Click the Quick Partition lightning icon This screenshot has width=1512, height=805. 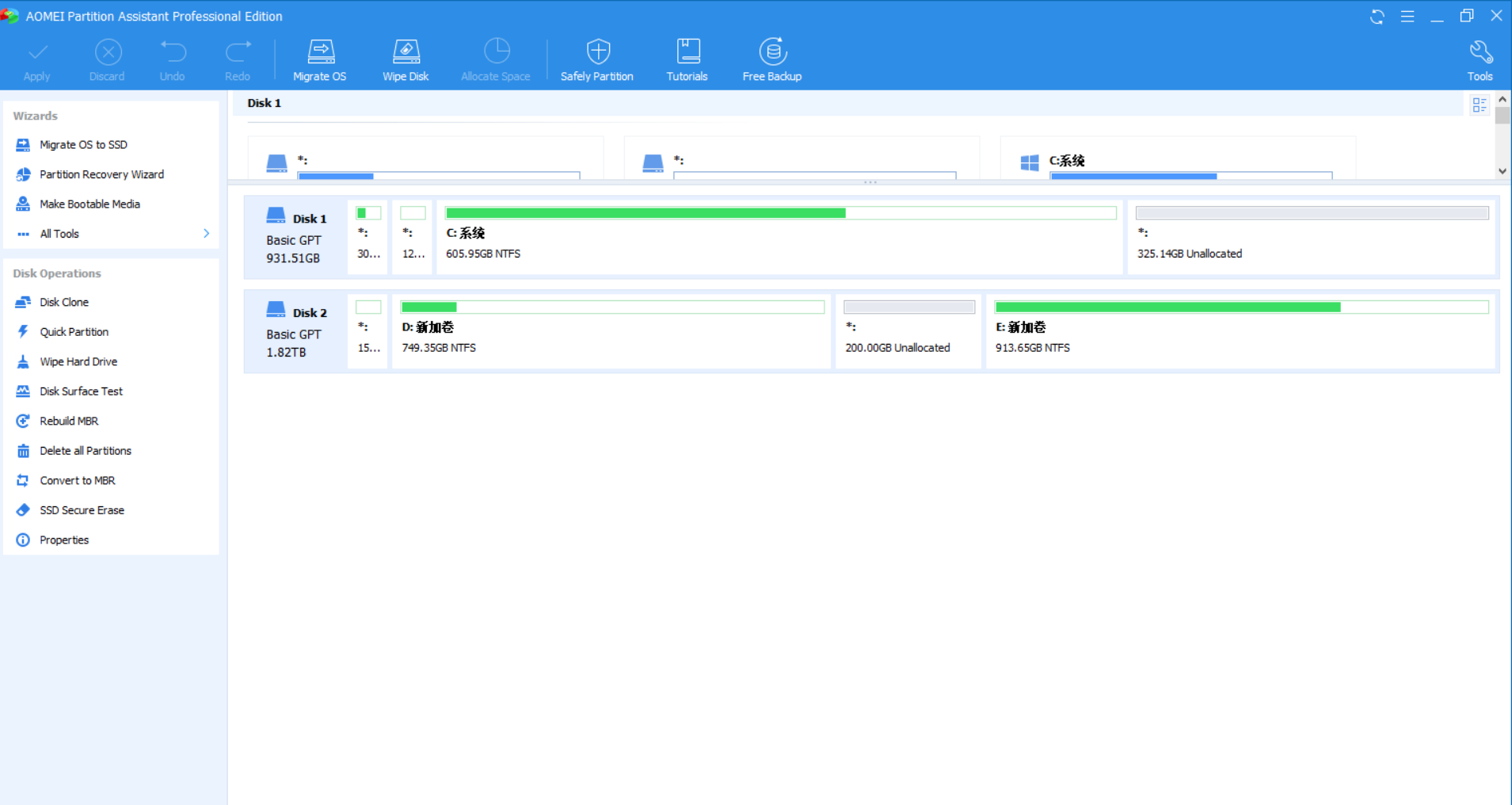23,332
